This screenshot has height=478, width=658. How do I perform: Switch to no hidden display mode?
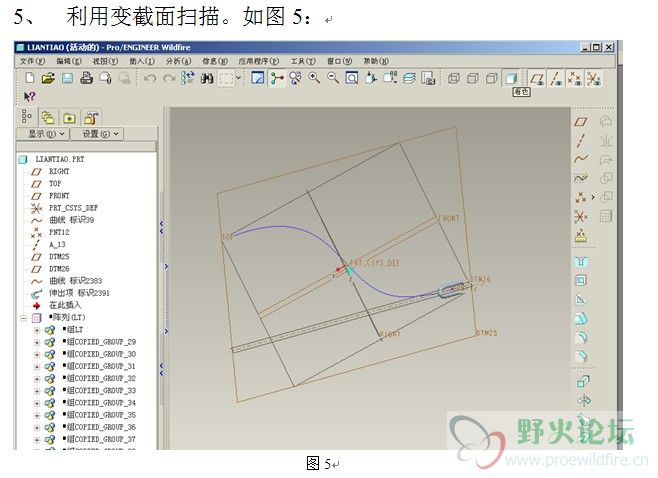[x=492, y=78]
